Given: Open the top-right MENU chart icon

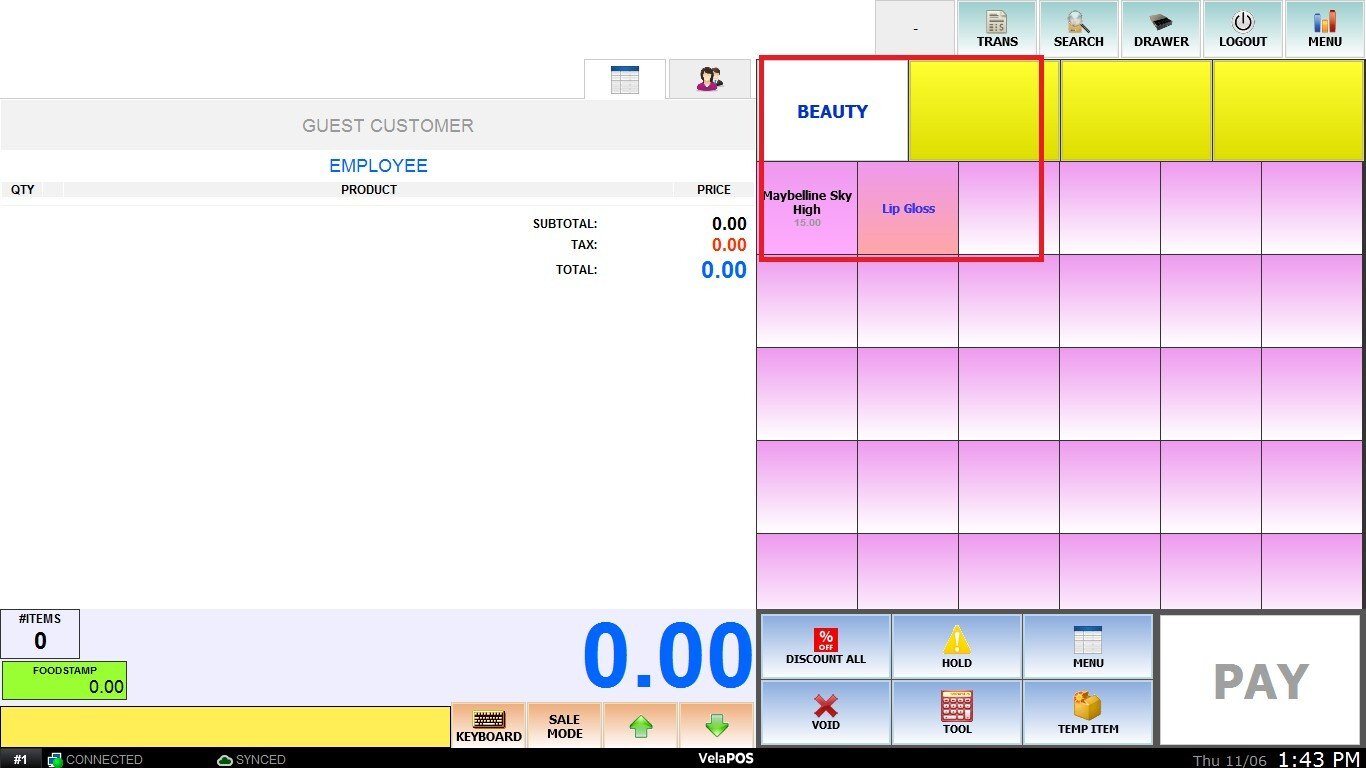Looking at the screenshot, I should [1324, 29].
